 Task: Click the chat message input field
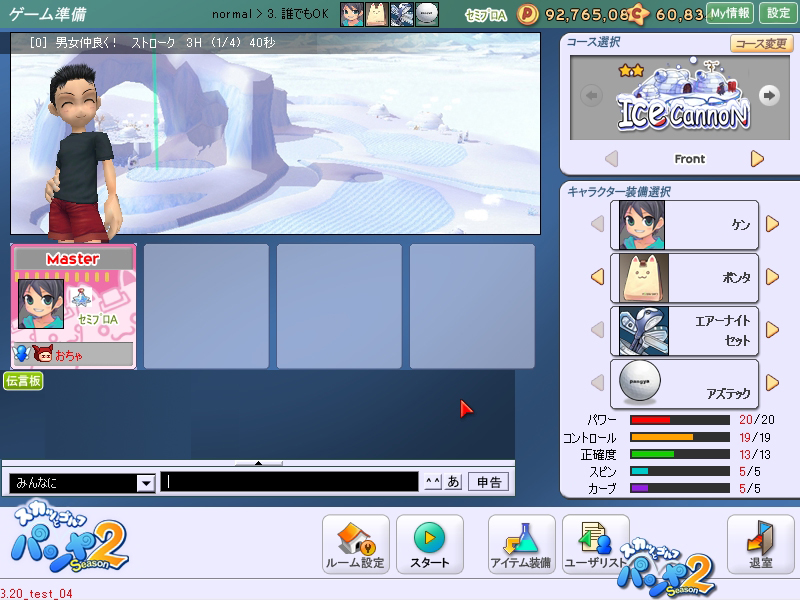click(x=290, y=482)
